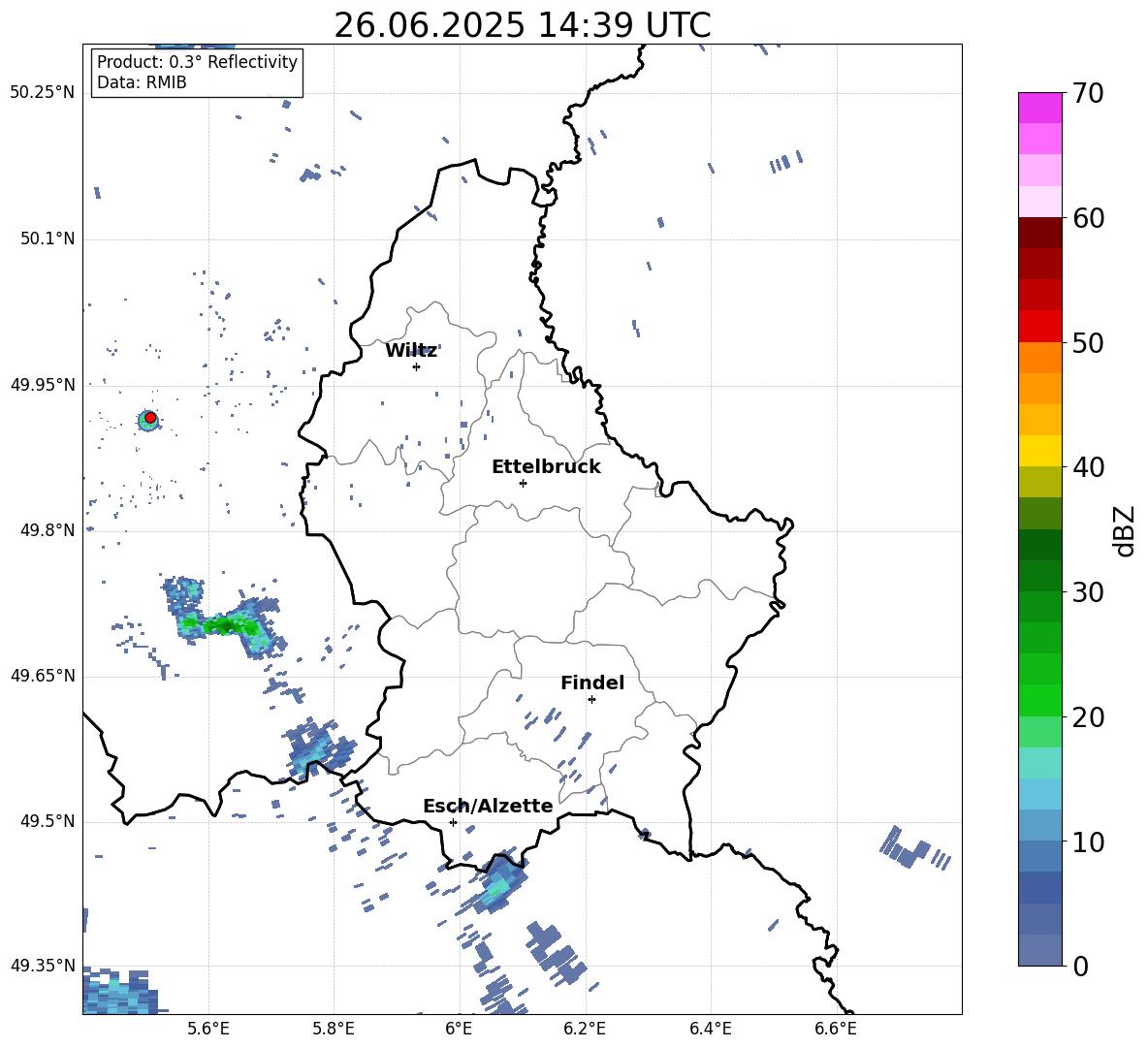Click the orange segment below 50

(1040, 358)
